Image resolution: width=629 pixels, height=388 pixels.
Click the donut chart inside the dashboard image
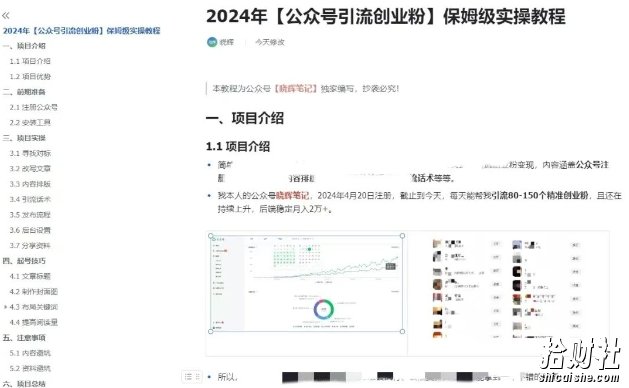(323, 309)
